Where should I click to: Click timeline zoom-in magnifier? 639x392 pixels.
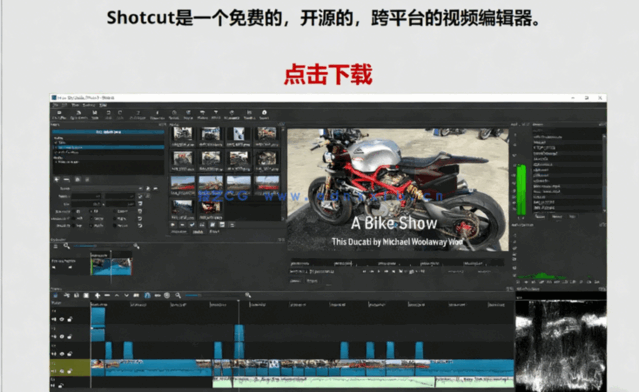248,295
